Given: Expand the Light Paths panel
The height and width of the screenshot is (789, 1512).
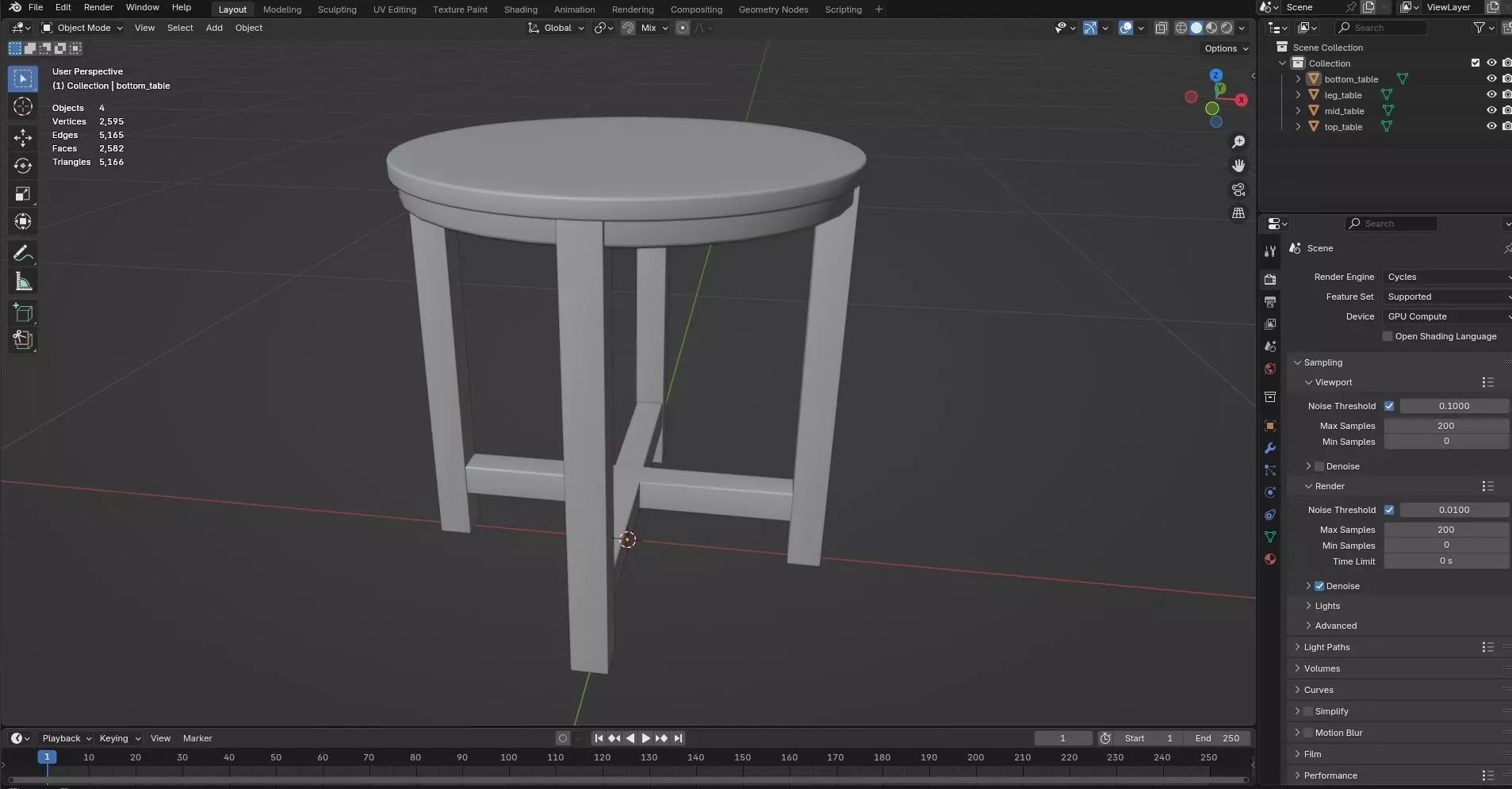Looking at the screenshot, I should pyautogui.click(x=1326, y=647).
